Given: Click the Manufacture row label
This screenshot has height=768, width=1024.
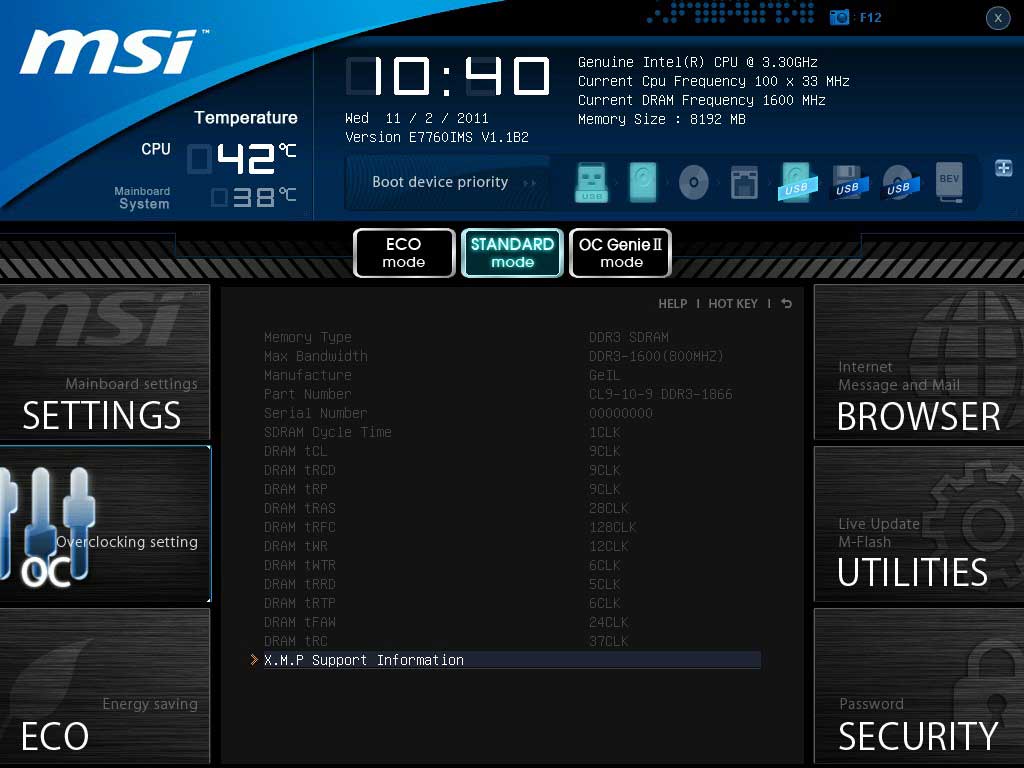Looking at the screenshot, I should coord(308,375).
